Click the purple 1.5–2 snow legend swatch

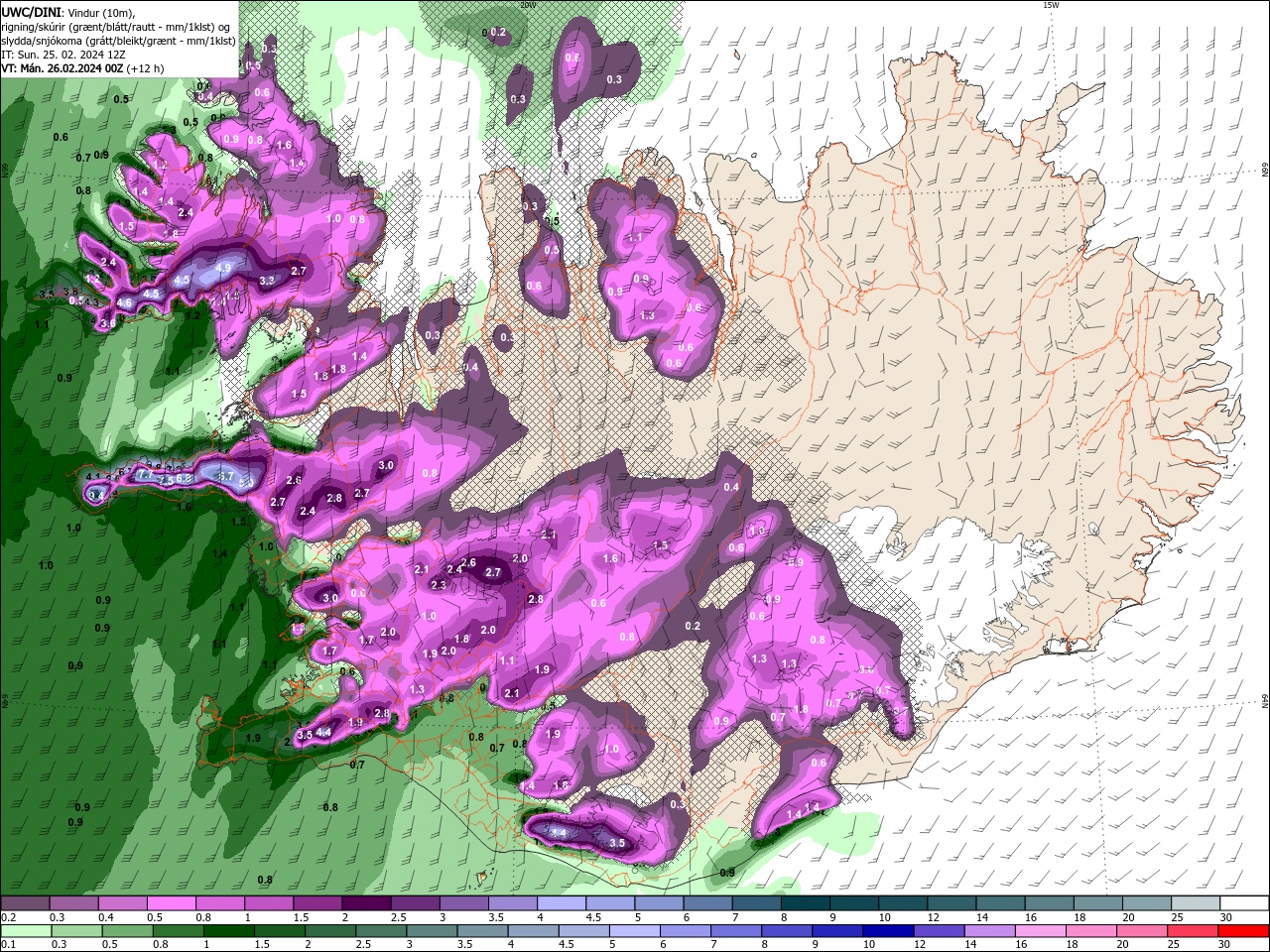click(x=317, y=903)
